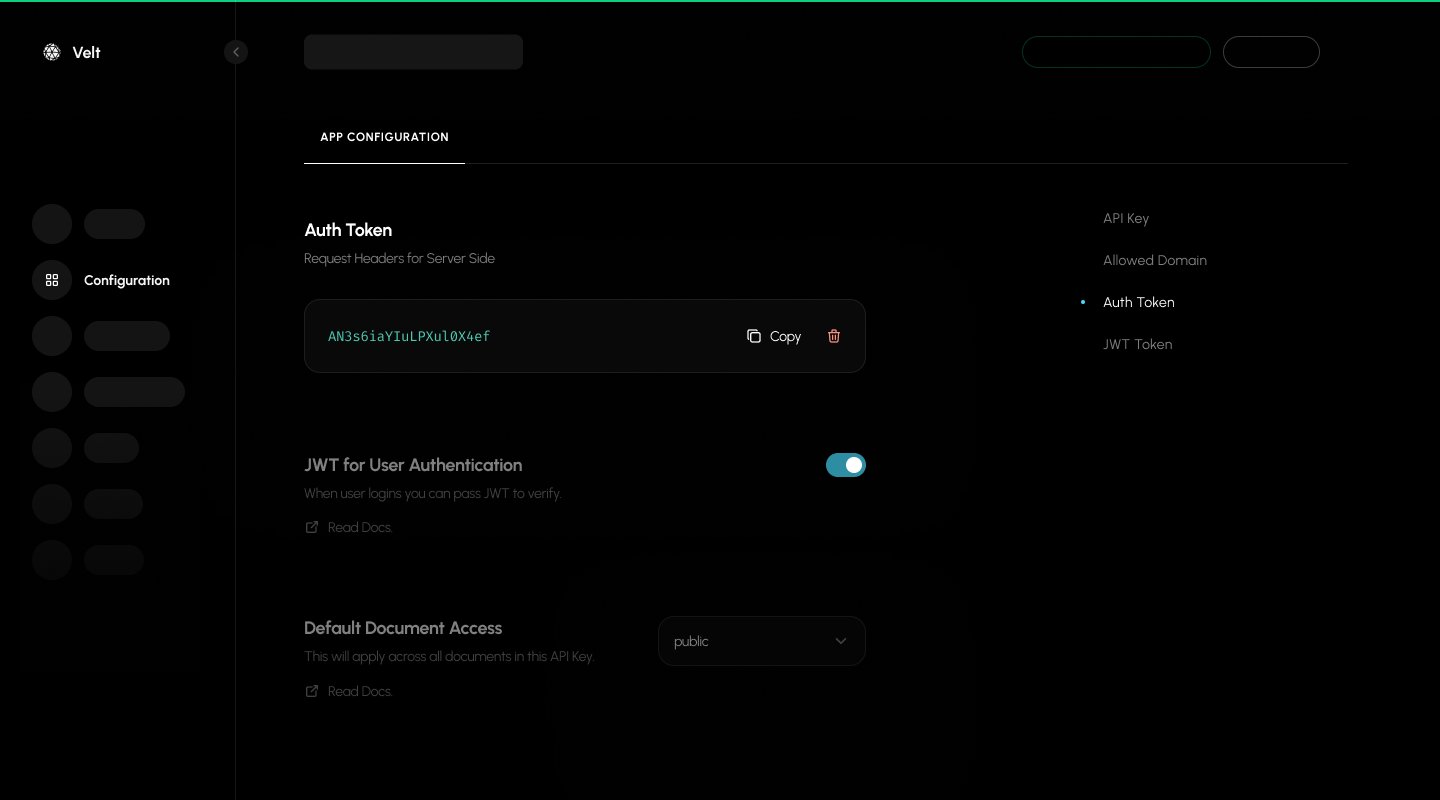The image size is (1440, 800).
Task: Click the Velt brand name
Action: coord(87,53)
